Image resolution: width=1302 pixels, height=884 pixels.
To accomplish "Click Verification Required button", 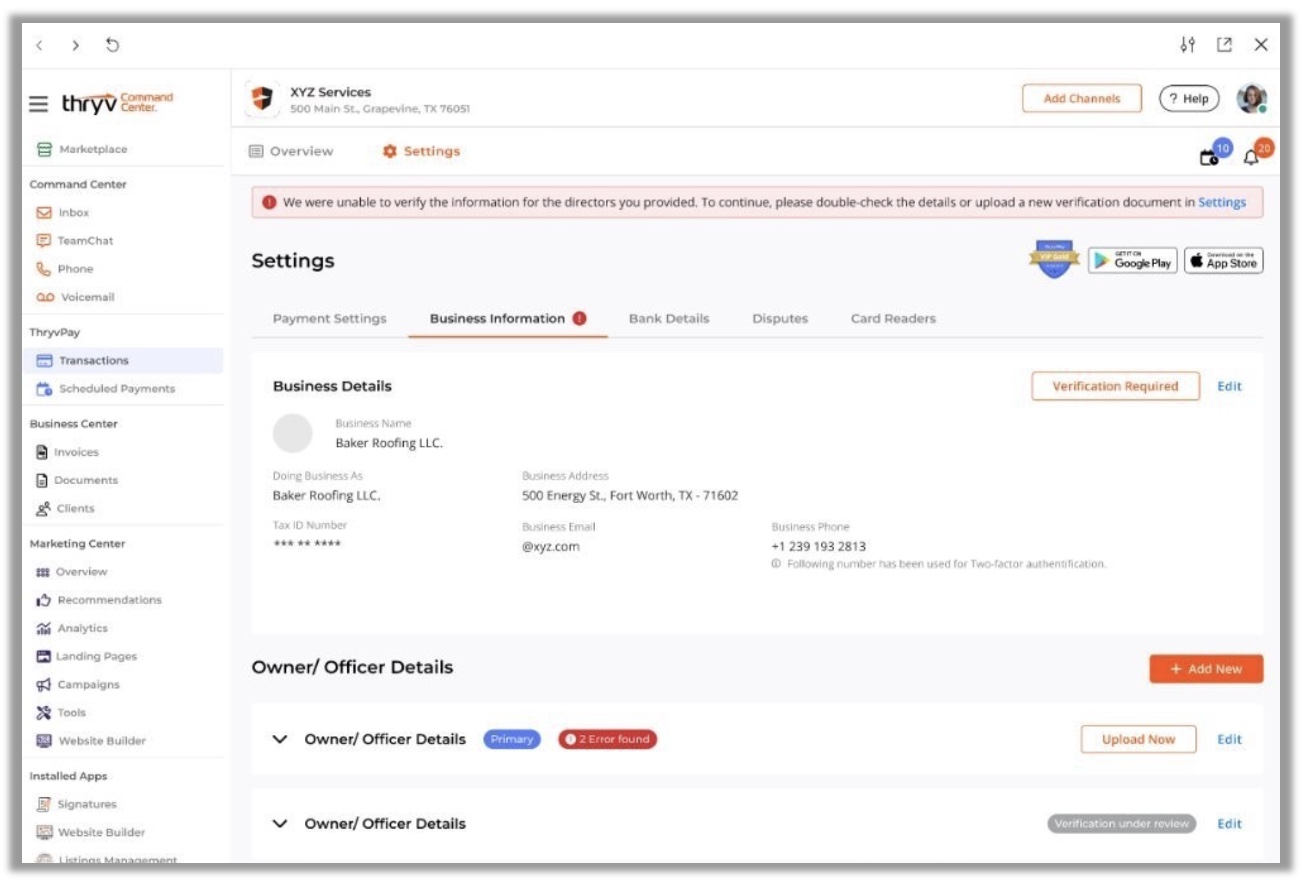I will (x=1115, y=386).
